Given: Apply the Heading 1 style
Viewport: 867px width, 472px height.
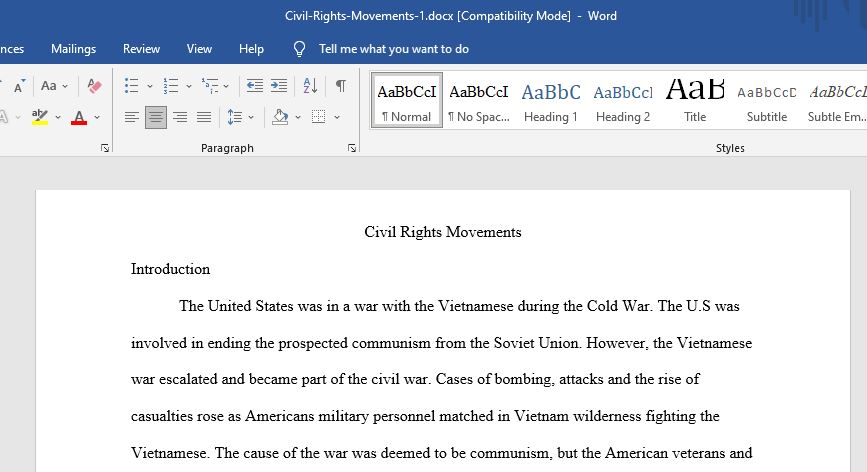Looking at the screenshot, I should pos(551,101).
